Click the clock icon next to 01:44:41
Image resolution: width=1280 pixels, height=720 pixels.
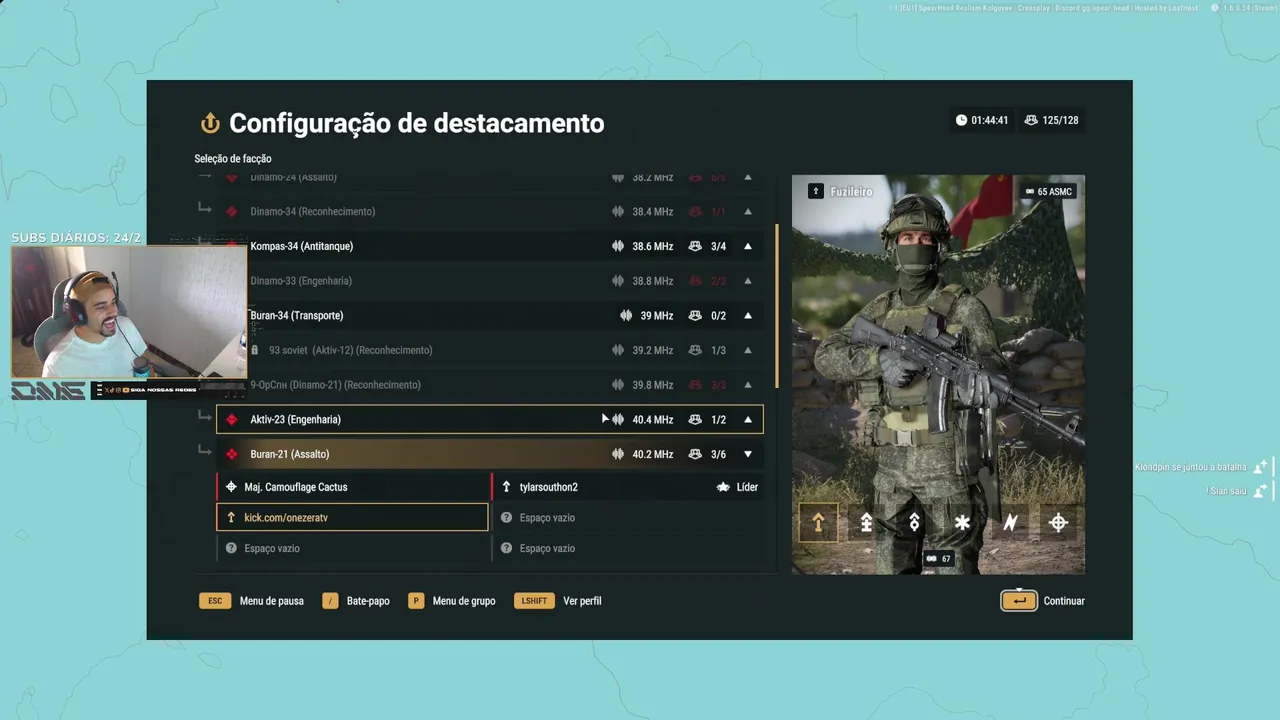(x=961, y=120)
